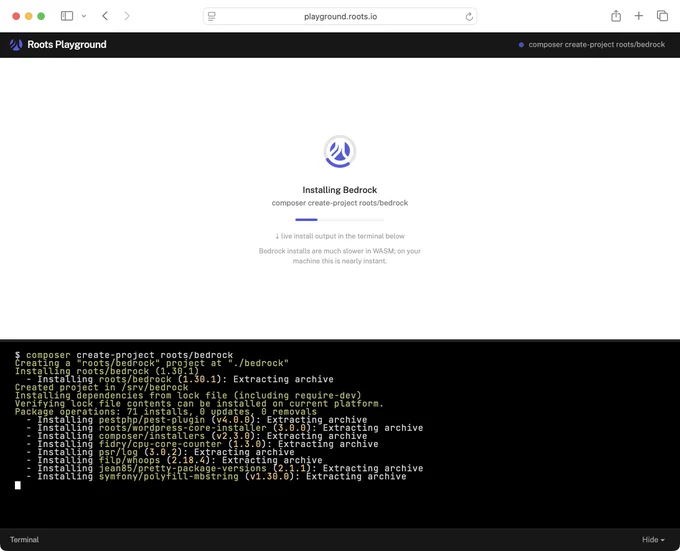
Task: Click the terminal command line with composer create-project
Action: pos(124,355)
